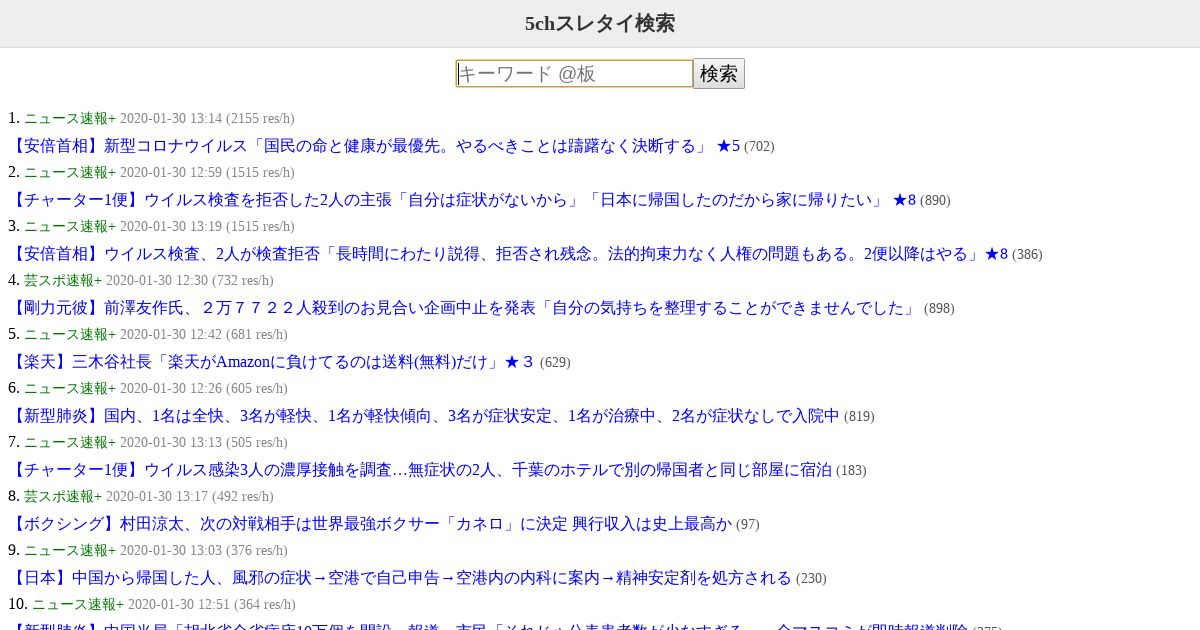Open the 安倍首相 ウイルス検査、2人が検査拒否 thread

click(508, 254)
